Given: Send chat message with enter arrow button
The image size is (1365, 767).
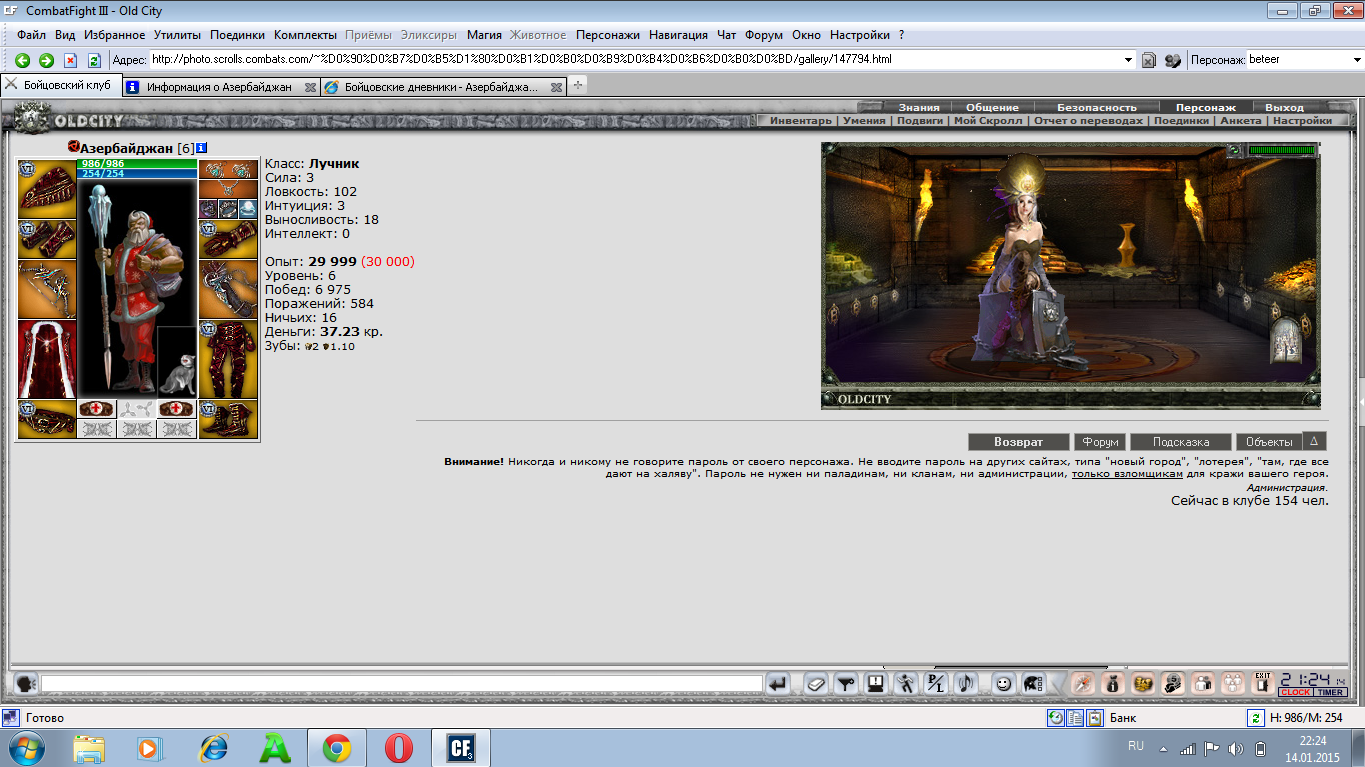Looking at the screenshot, I should pos(778,684).
